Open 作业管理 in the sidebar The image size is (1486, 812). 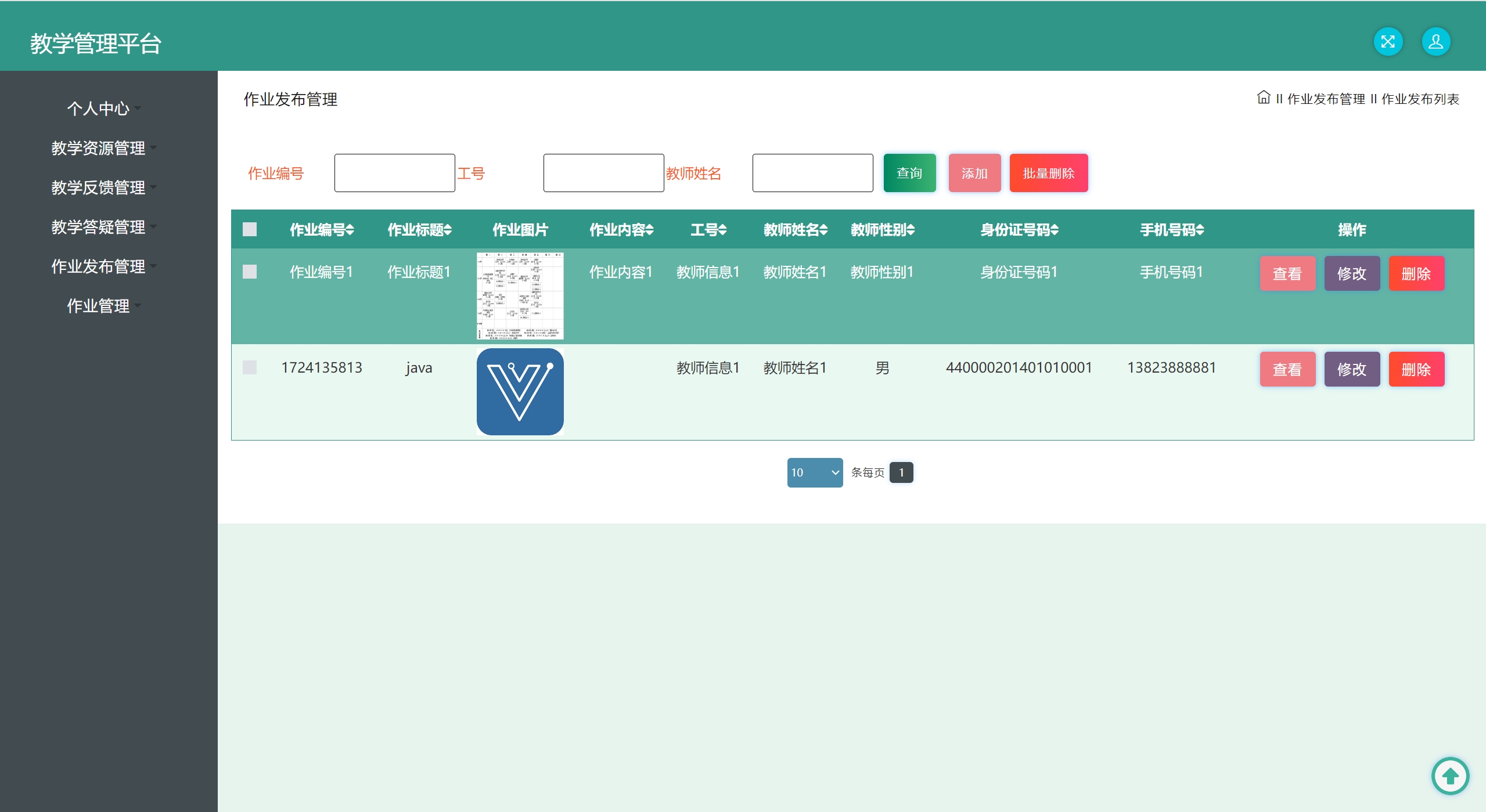pyautogui.click(x=99, y=306)
